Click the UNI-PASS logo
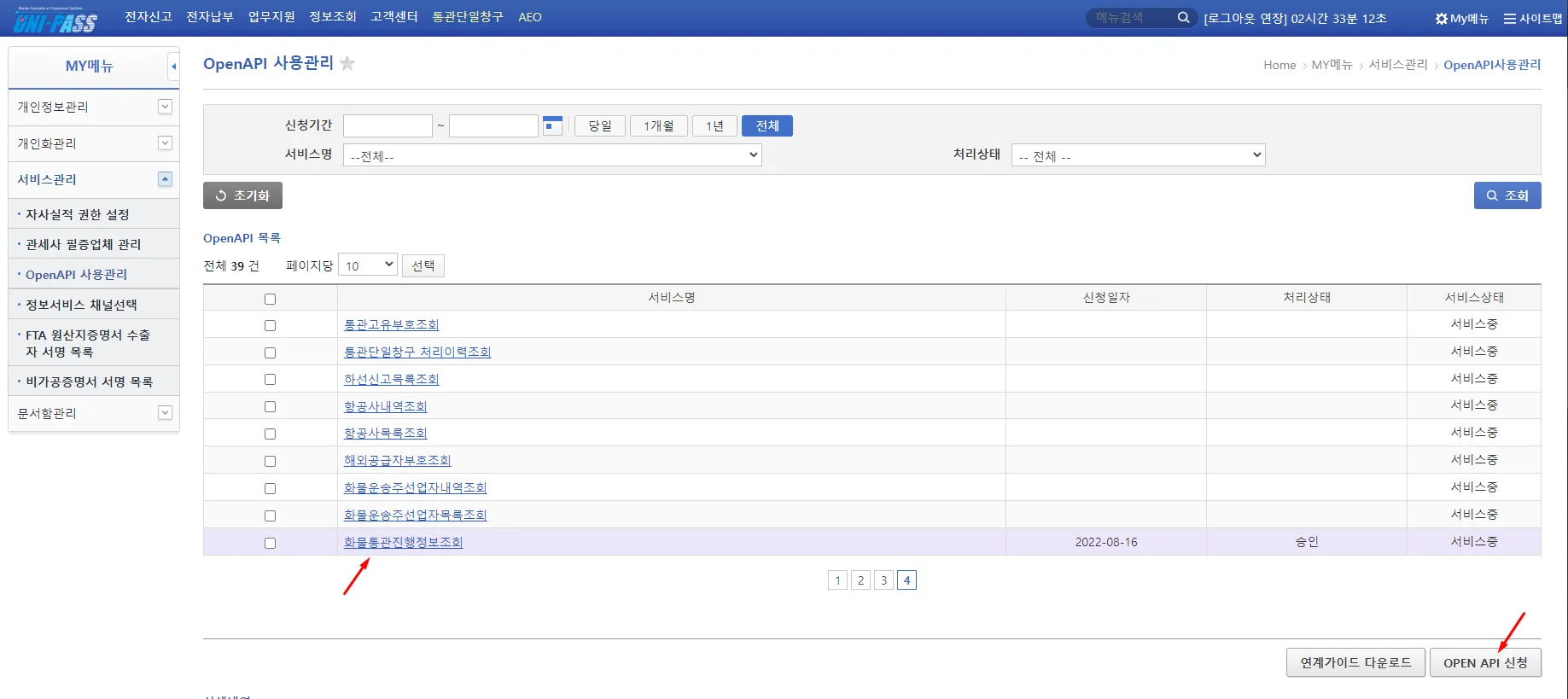This screenshot has width=1568, height=699. [x=55, y=20]
